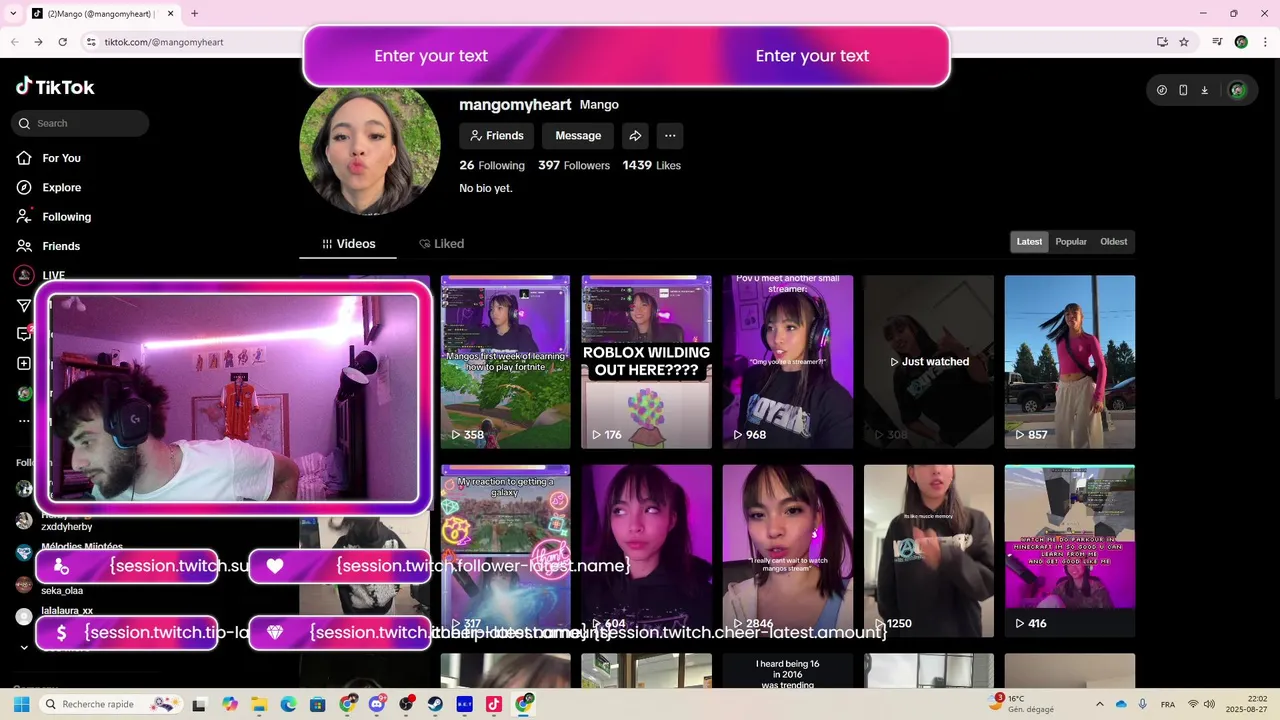
Task: Click the download desktop app icon
Action: coord(1204,90)
